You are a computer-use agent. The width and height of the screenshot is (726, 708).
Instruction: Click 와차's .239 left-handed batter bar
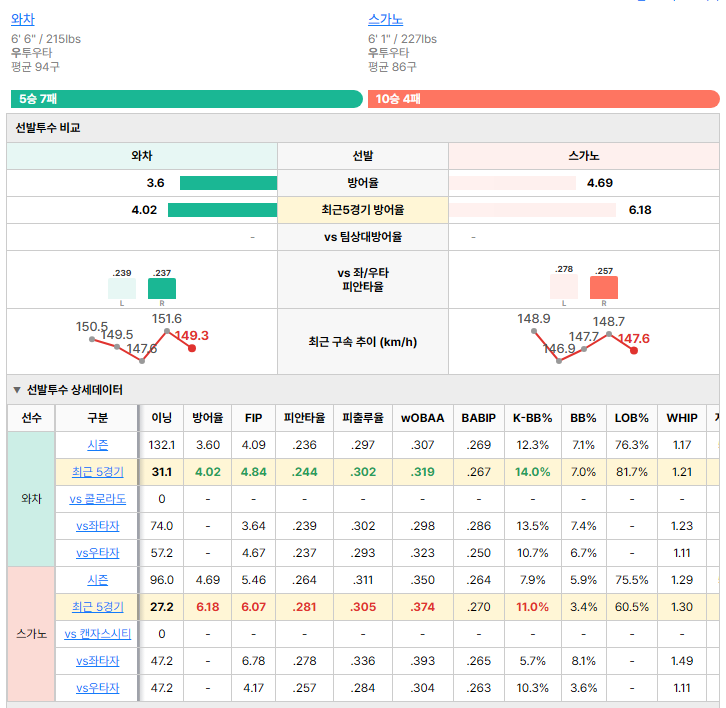(122, 288)
